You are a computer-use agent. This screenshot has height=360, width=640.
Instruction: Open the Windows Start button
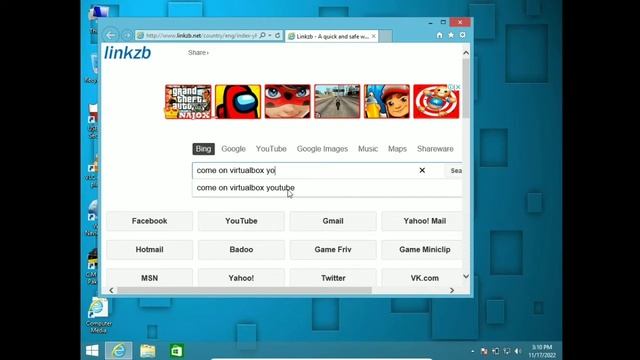coord(92,351)
